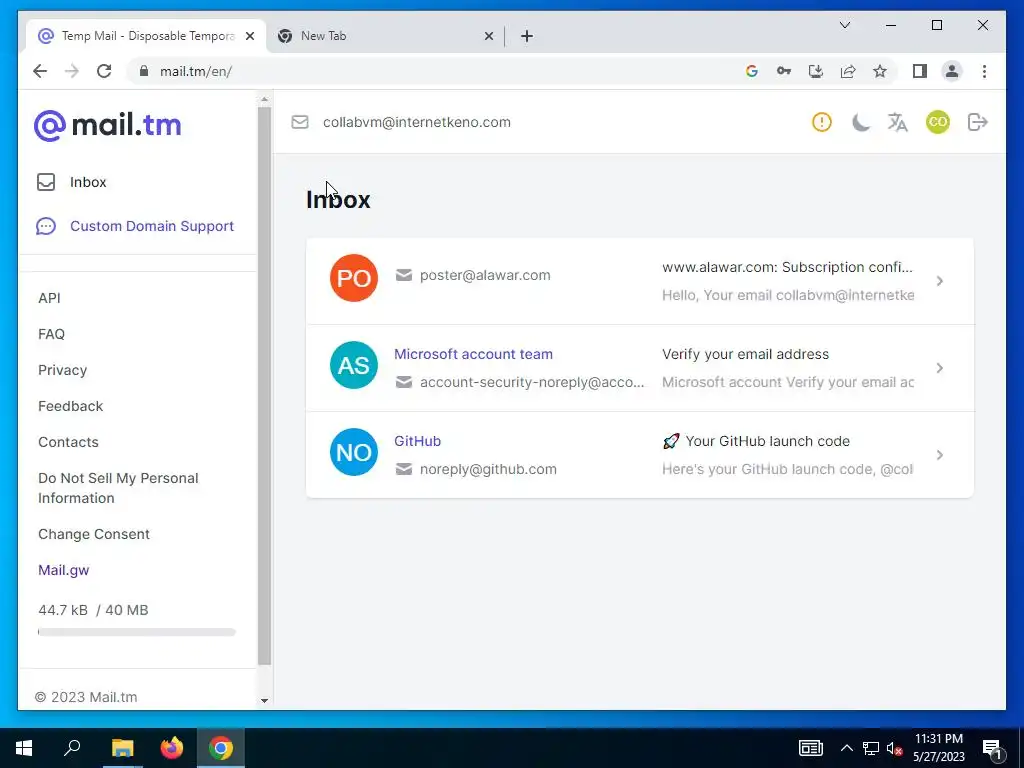This screenshot has width=1024, height=768.
Task: View site lock security info
Action: tap(144, 71)
